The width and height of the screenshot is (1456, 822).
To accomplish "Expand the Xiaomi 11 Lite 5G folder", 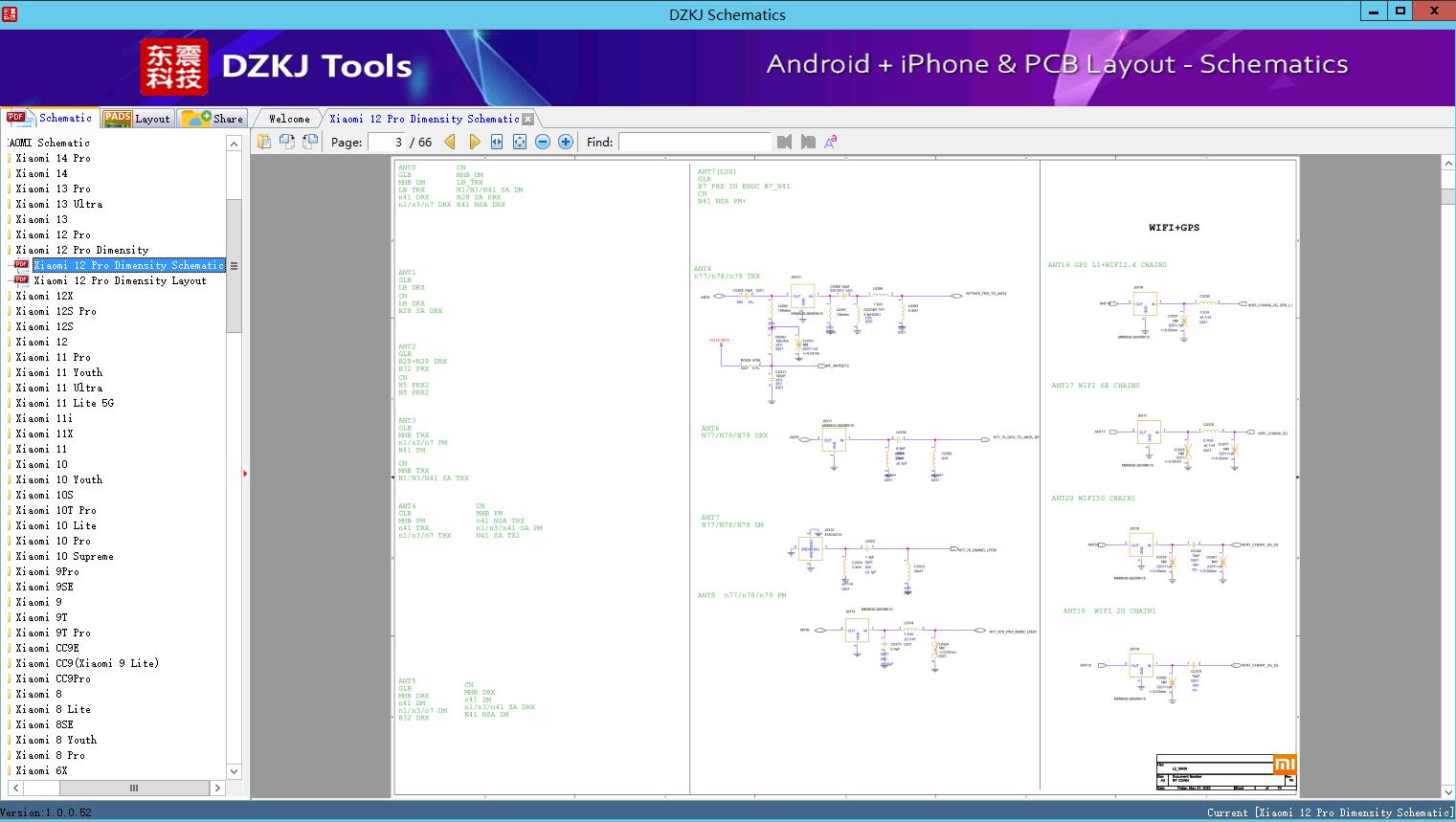I will coord(64,403).
